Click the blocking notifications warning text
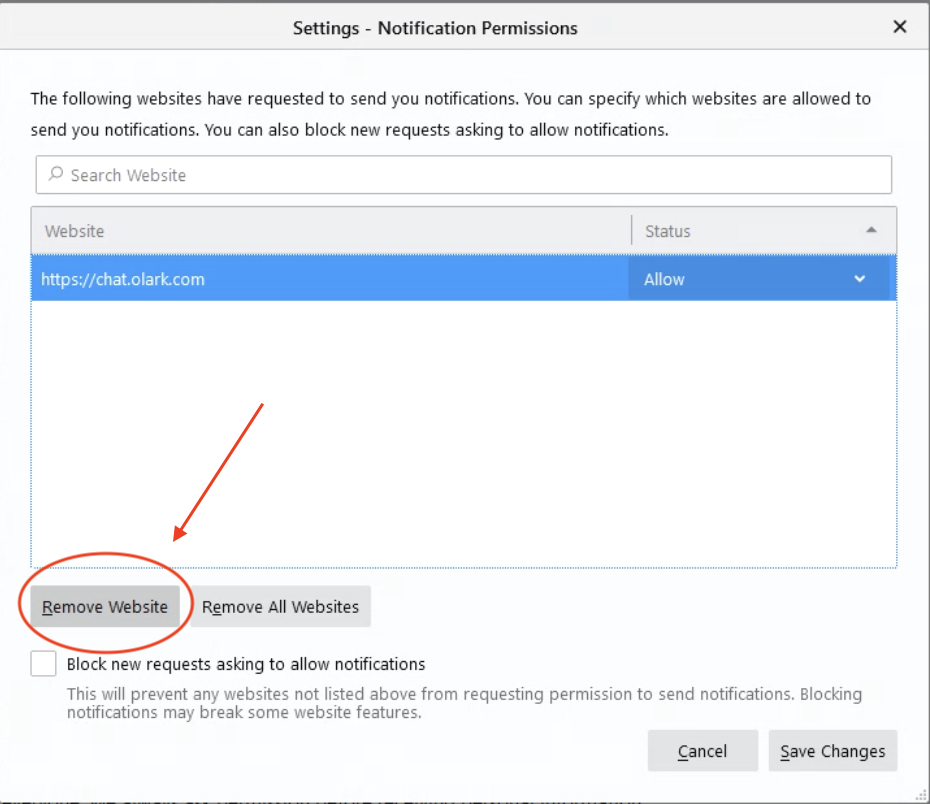 (464, 703)
